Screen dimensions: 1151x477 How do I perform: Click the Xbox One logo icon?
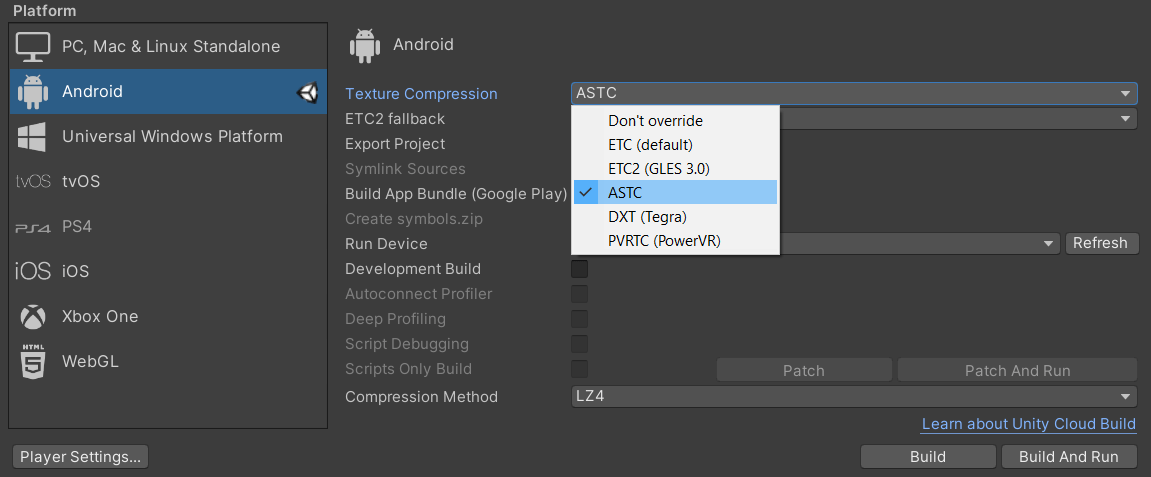pyautogui.click(x=33, y=316)
